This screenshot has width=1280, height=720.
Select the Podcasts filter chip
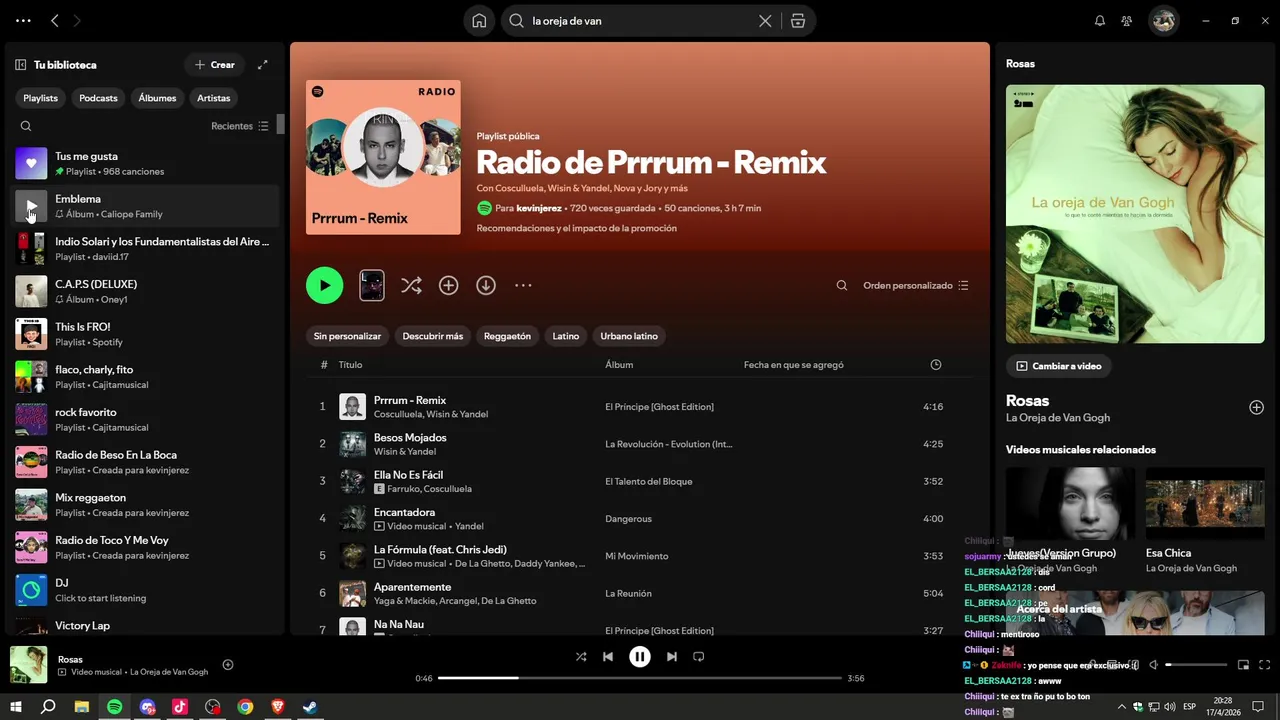click(x=98, y=98)
